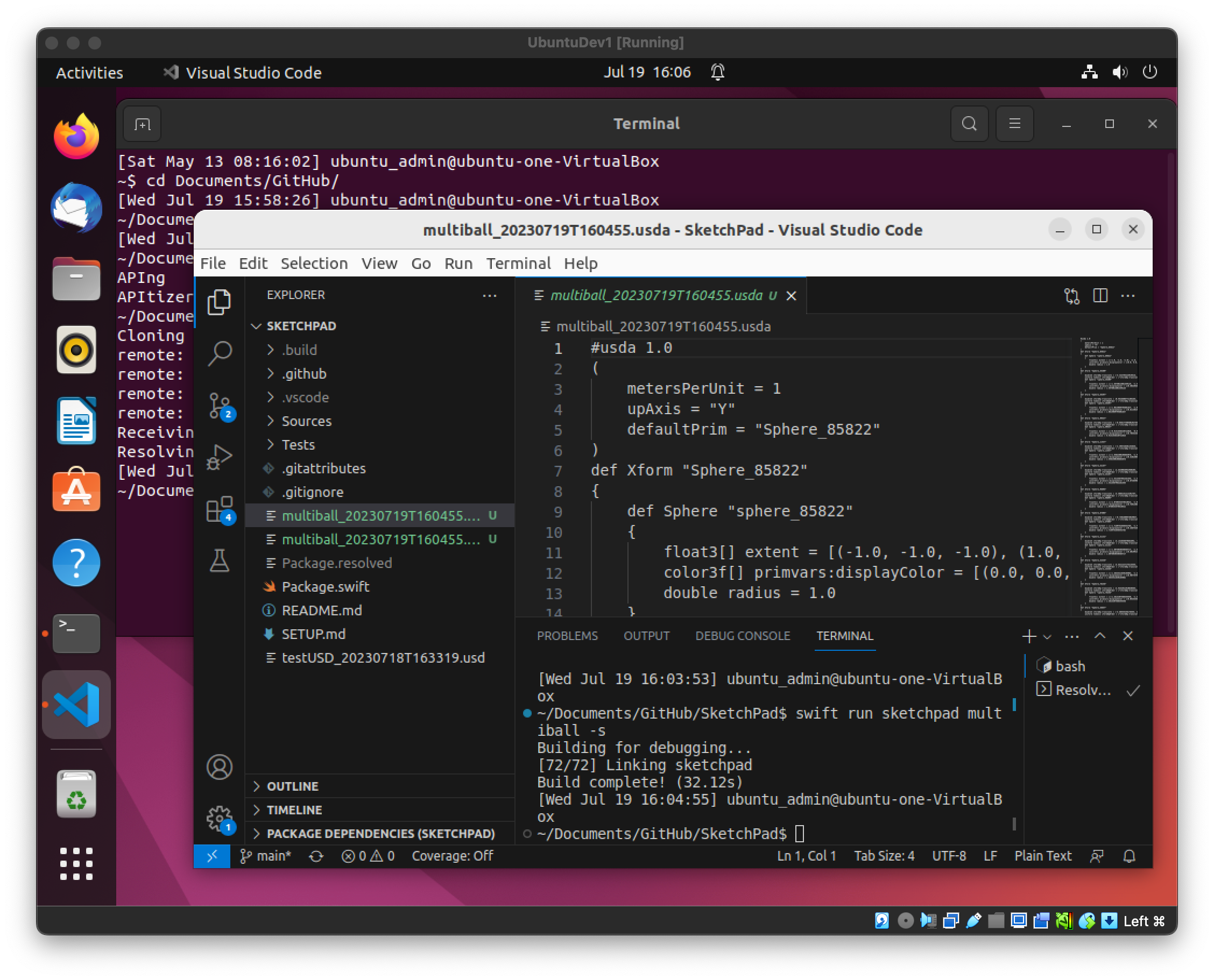Open the Selection menu
Viewport: 1214px width, 980px height.
[x=314, y=263]
